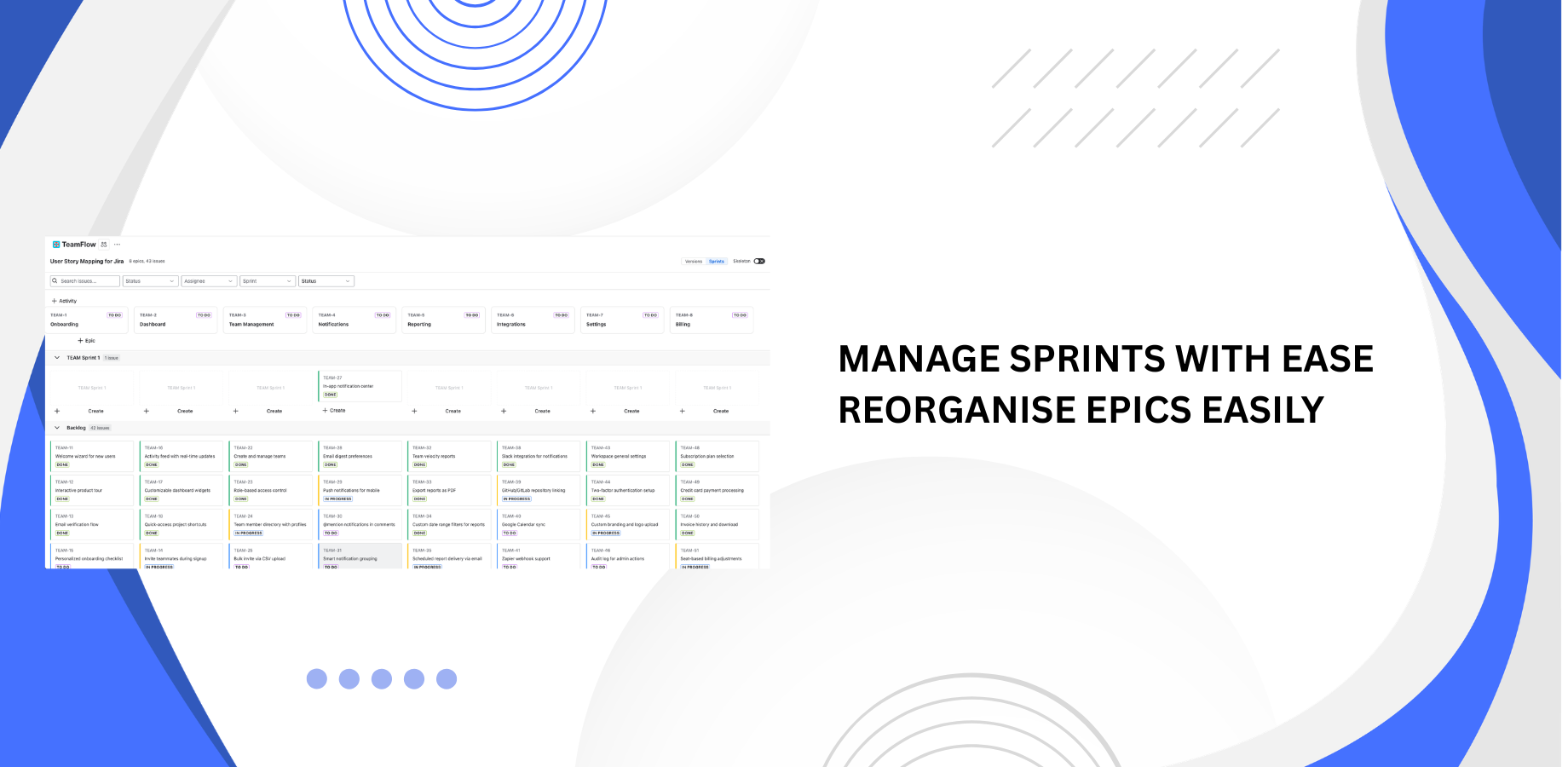
Task: Create Sprint 1 issue under Notifications epic
Action: [334, 411]
